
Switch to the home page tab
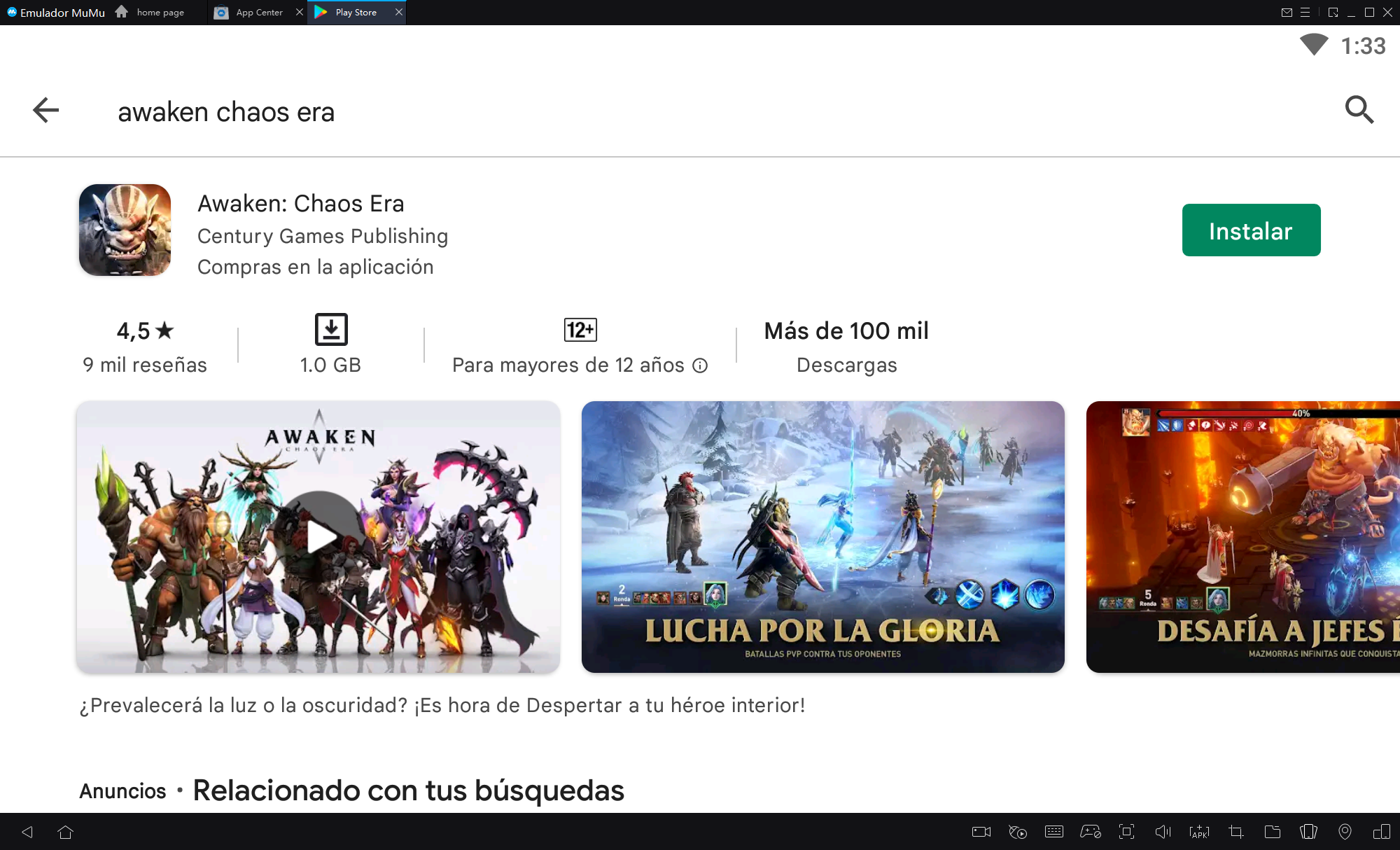coord(160,13)
